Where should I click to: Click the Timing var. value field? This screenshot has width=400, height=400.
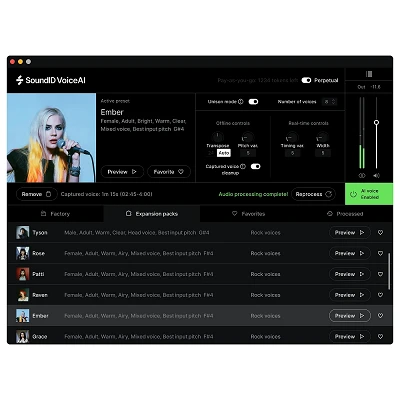point(292,153)
